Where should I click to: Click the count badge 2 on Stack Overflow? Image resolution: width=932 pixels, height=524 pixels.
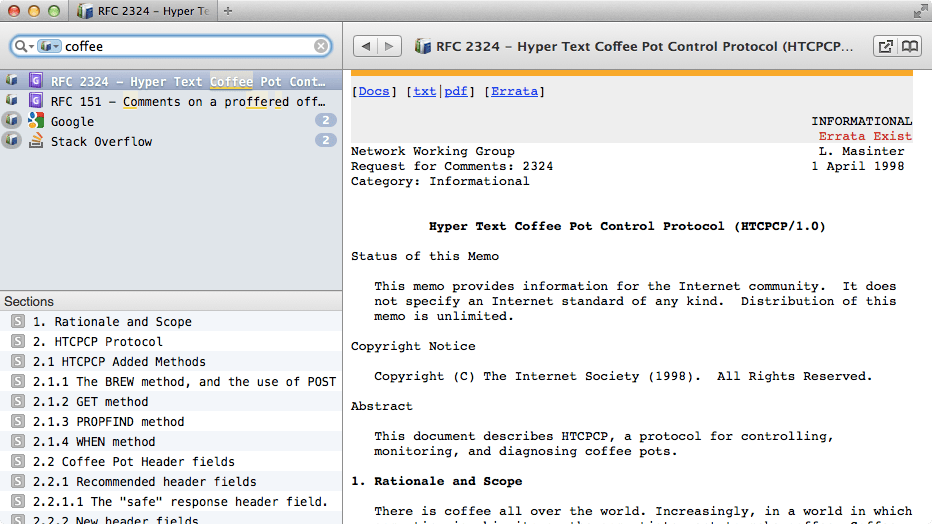(325, 140)
